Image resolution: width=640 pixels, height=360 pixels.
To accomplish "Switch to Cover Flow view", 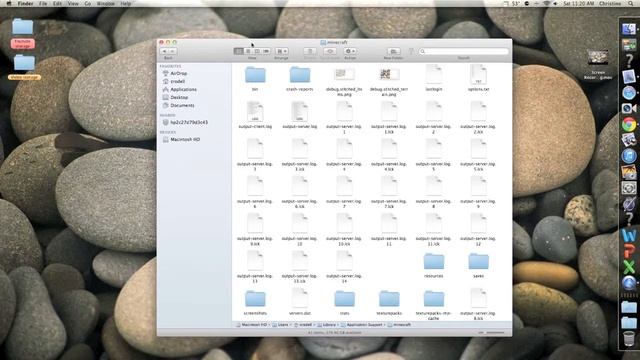I will coord(266,51).
